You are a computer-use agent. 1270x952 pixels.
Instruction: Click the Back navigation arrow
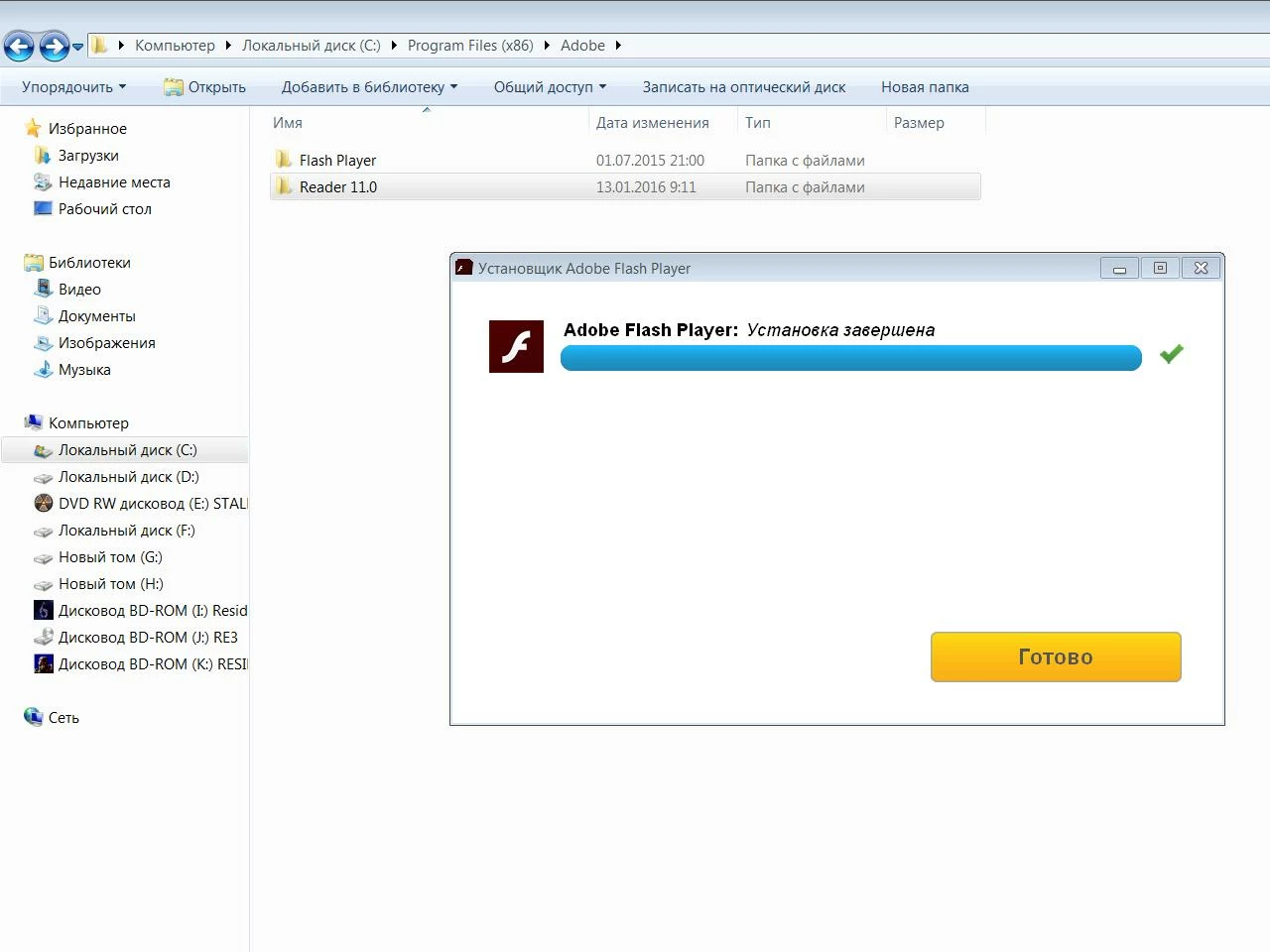[19, 46]
